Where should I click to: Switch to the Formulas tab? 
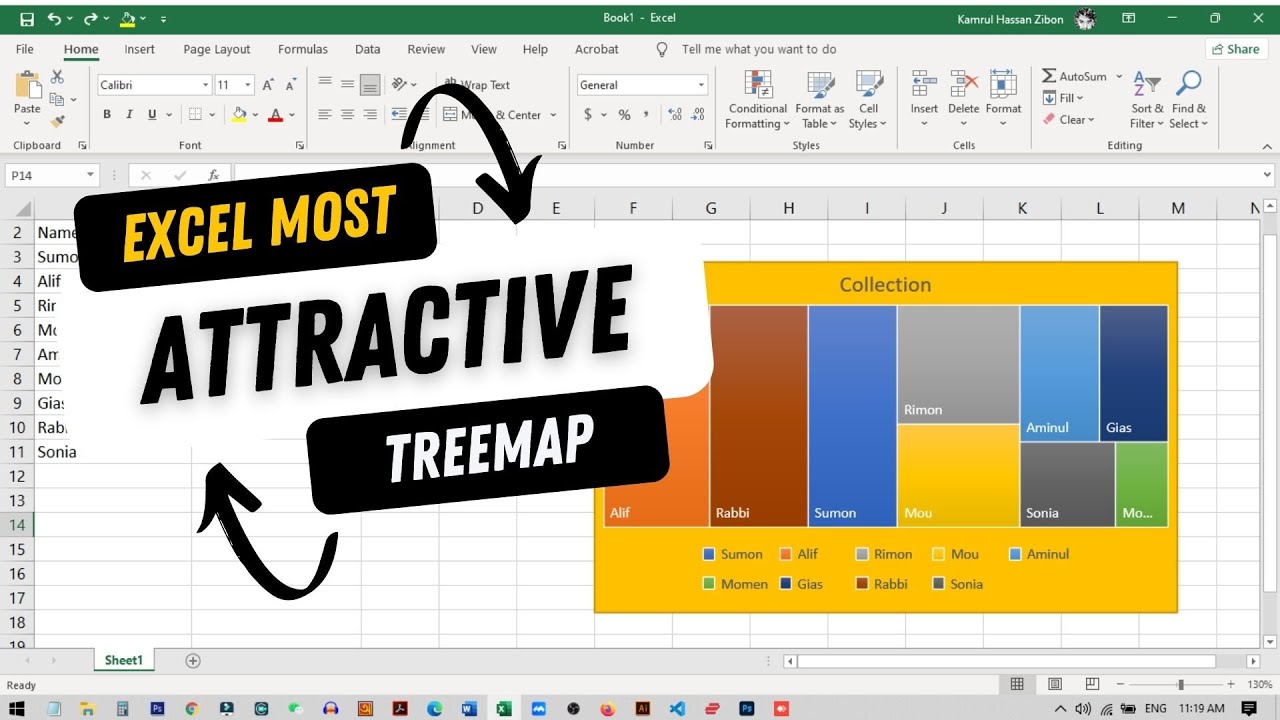click(x=303, y=49)
